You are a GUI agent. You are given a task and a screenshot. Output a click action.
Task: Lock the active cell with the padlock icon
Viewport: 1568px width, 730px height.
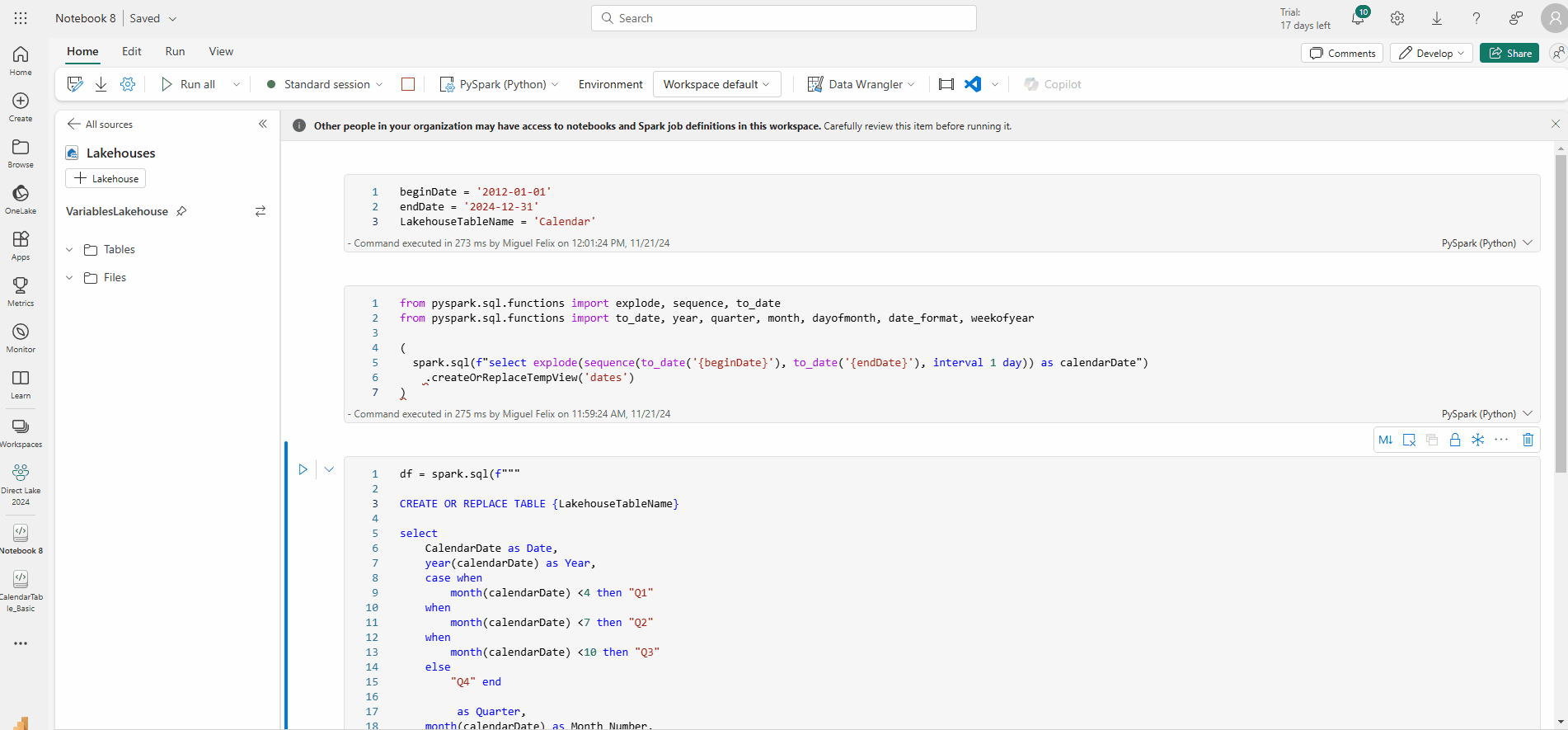(1455, 440)
